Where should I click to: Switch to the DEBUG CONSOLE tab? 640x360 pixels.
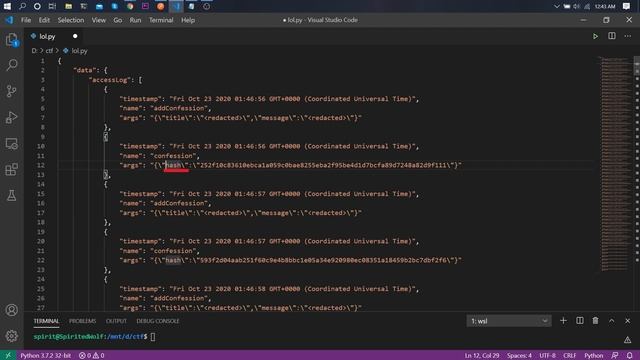click(x=158, y=321)
